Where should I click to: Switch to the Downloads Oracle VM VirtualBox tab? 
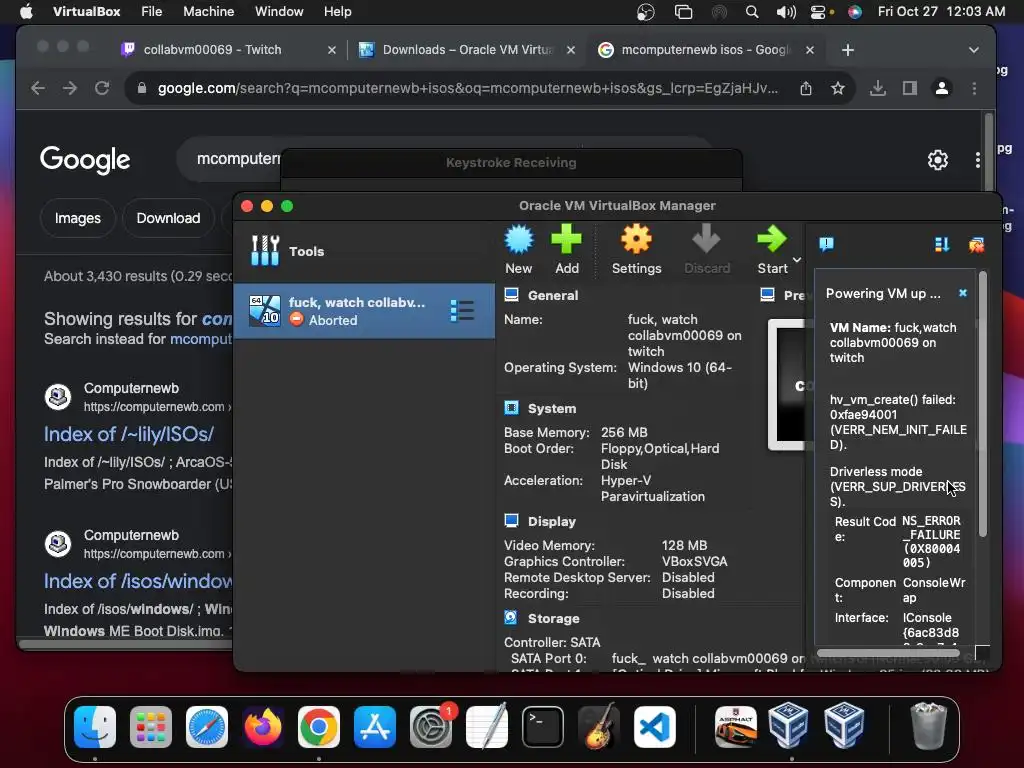click(468, 50)
